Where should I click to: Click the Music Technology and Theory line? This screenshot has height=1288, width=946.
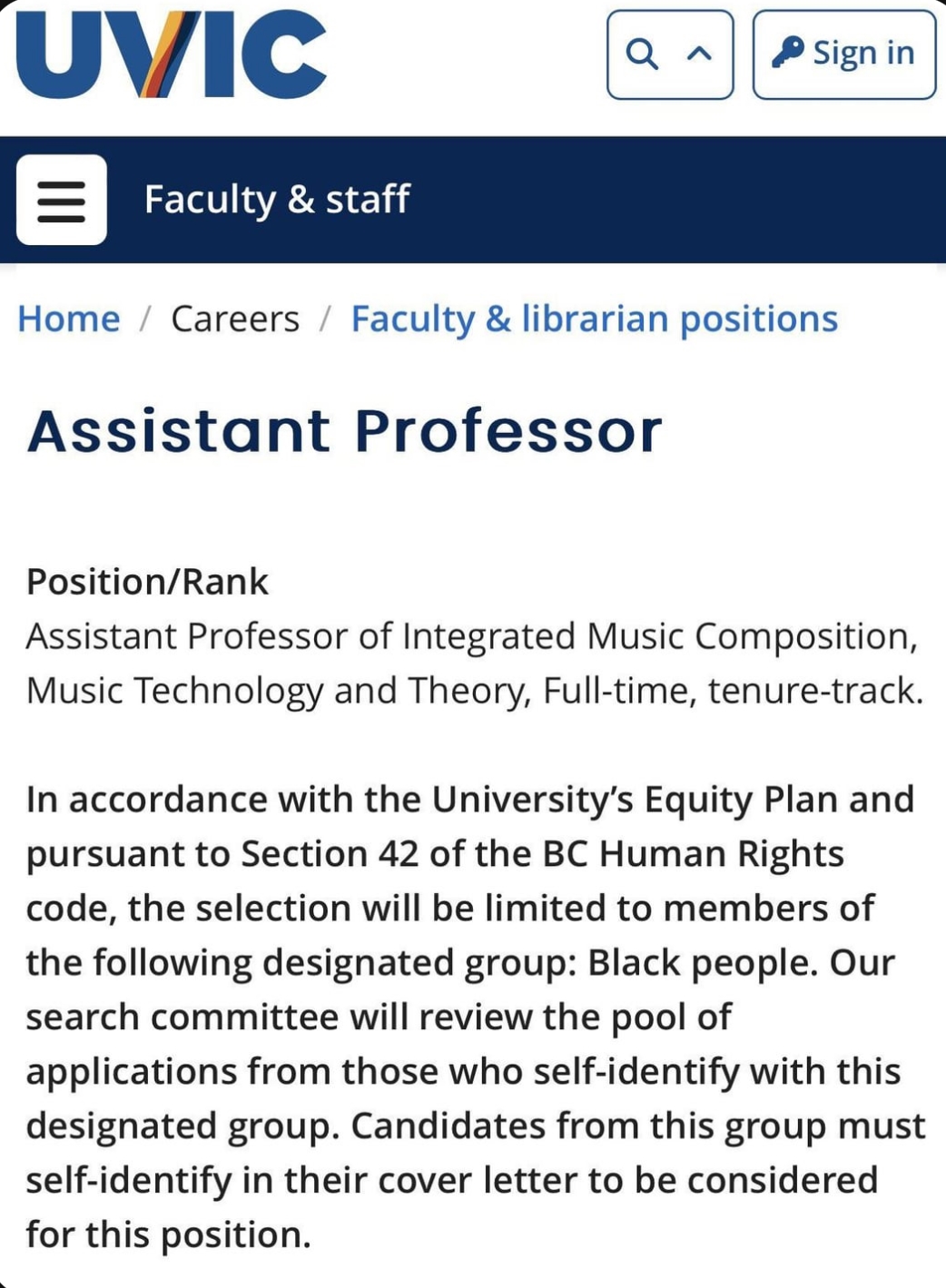[475, 691]
